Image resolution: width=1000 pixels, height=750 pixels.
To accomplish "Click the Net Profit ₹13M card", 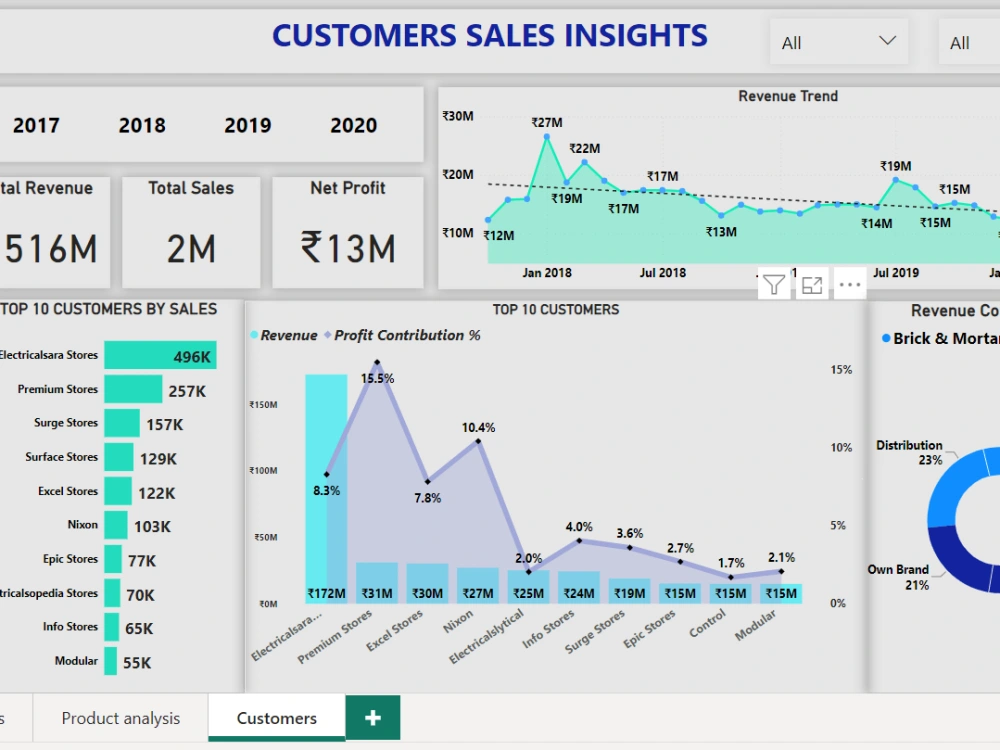I will [x=347, y=231].
